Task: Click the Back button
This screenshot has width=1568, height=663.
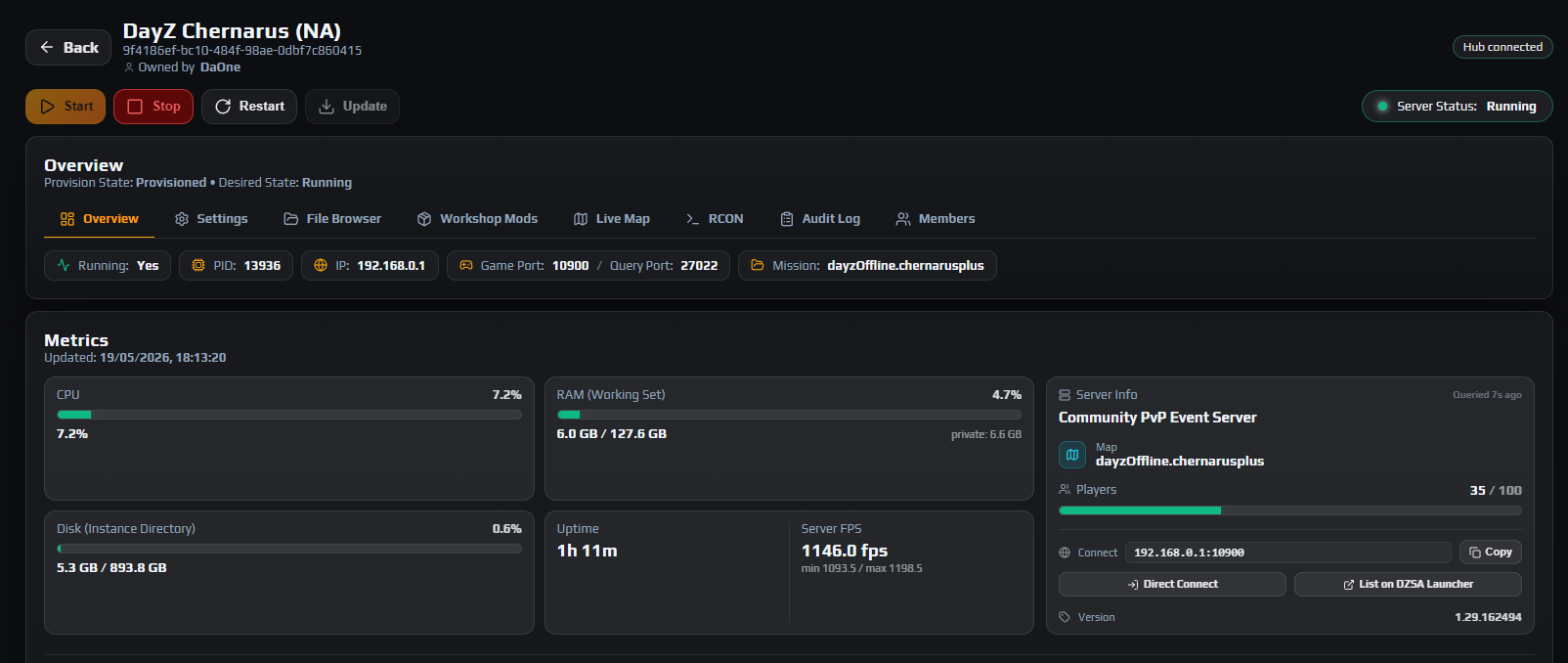Action: click(68, 47)
